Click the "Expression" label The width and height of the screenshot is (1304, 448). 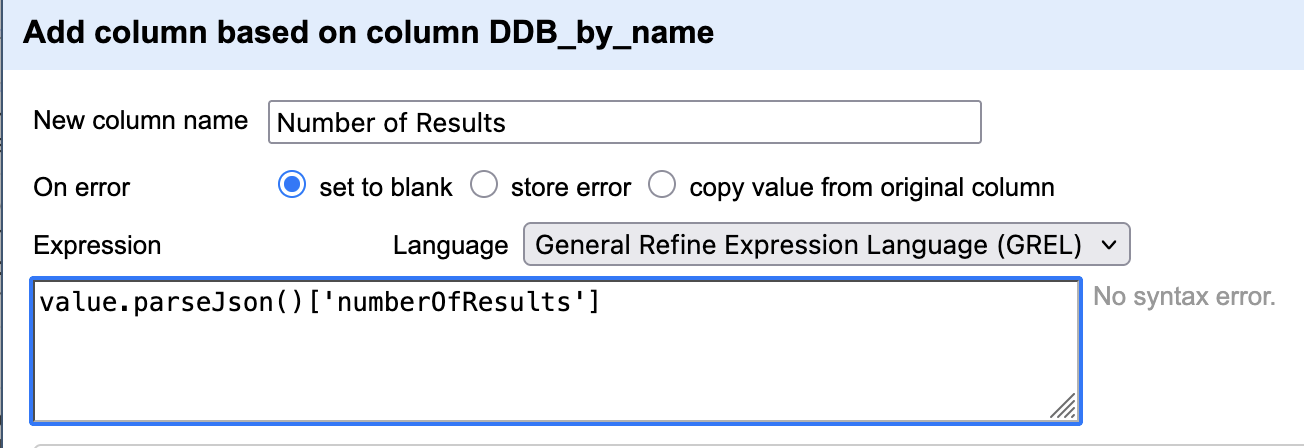(97, 245)
